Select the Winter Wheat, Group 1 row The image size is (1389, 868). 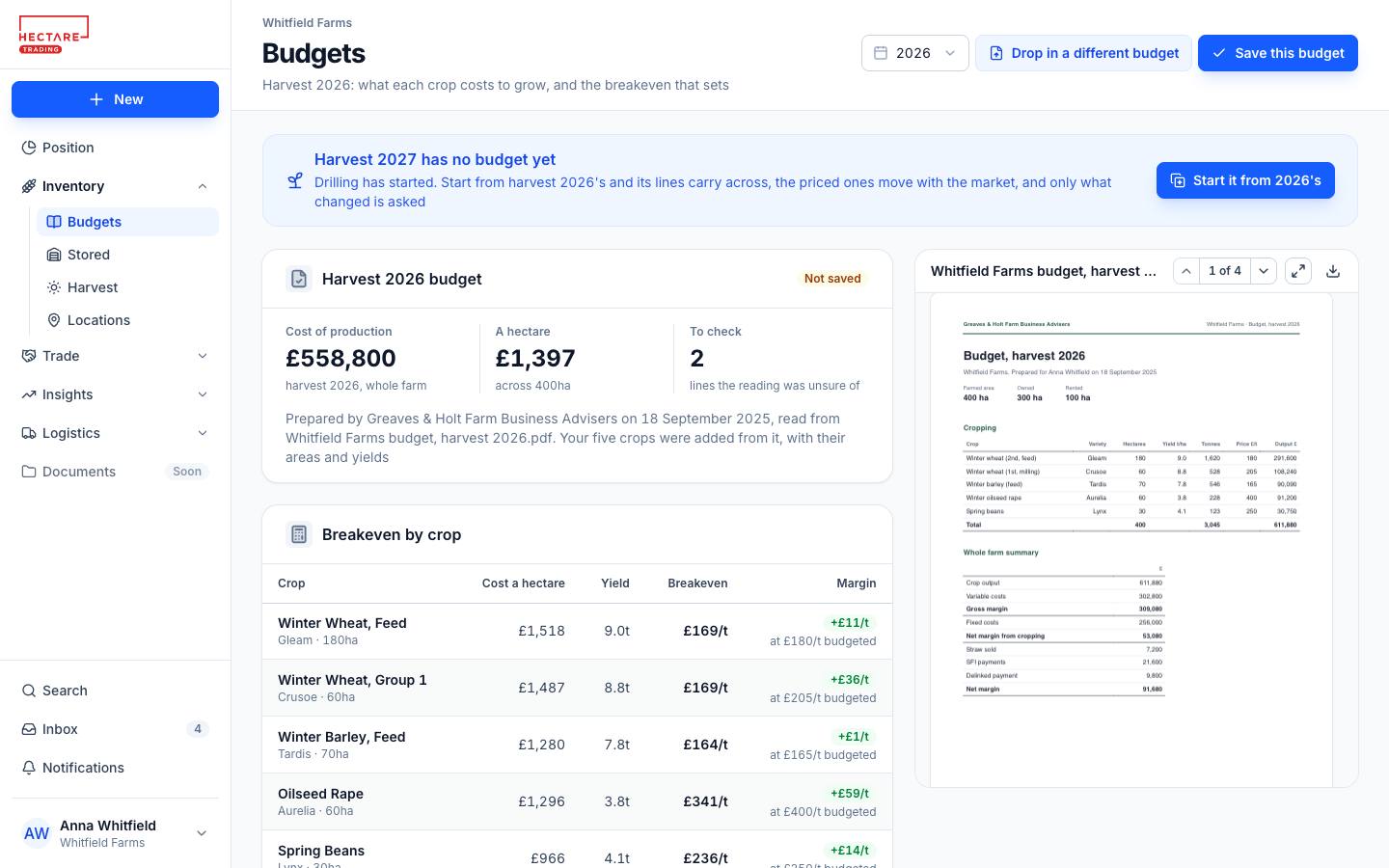click(x=577, y=688)
